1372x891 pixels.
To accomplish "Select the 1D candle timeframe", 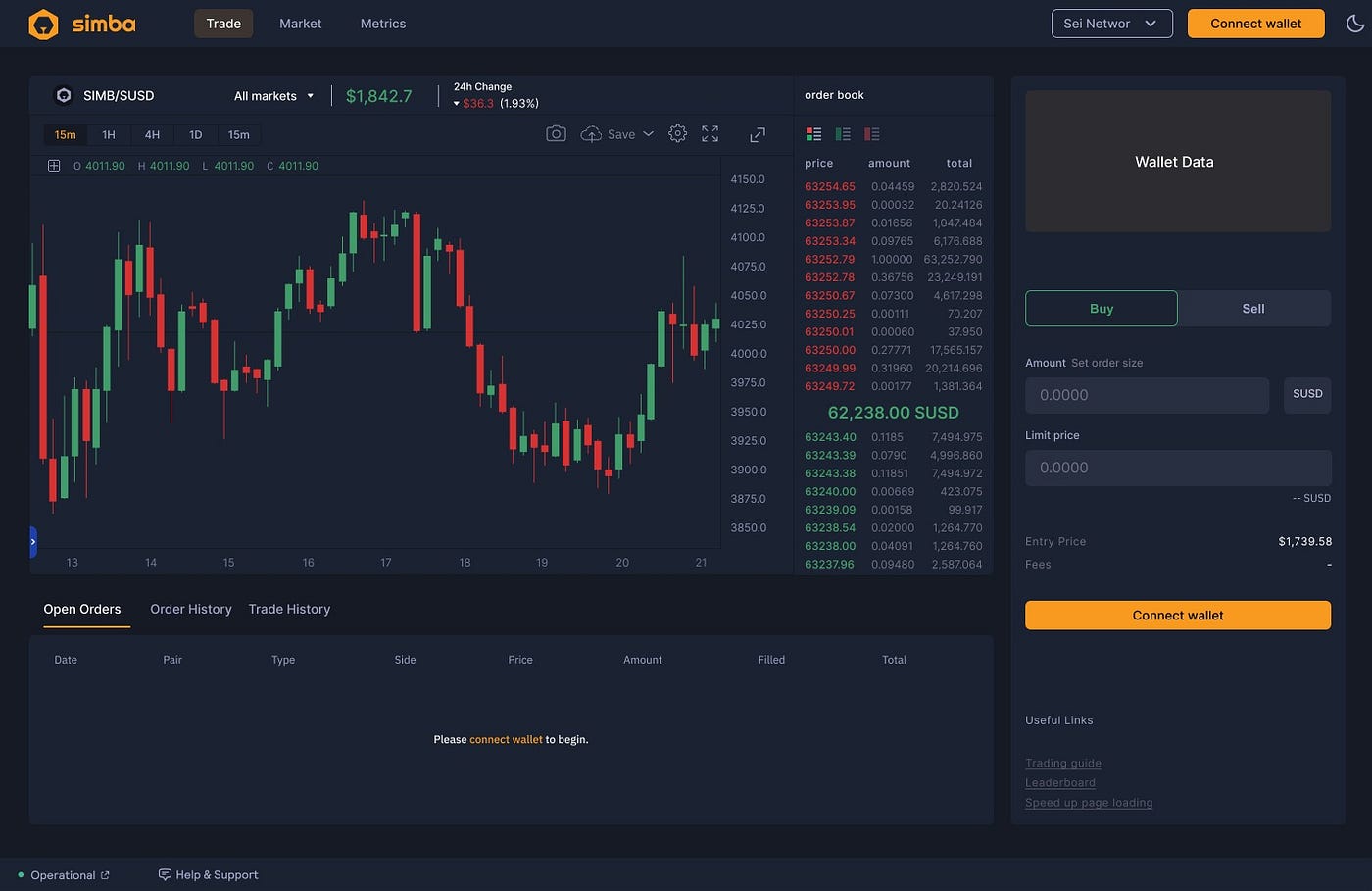I will click(195, 134).
